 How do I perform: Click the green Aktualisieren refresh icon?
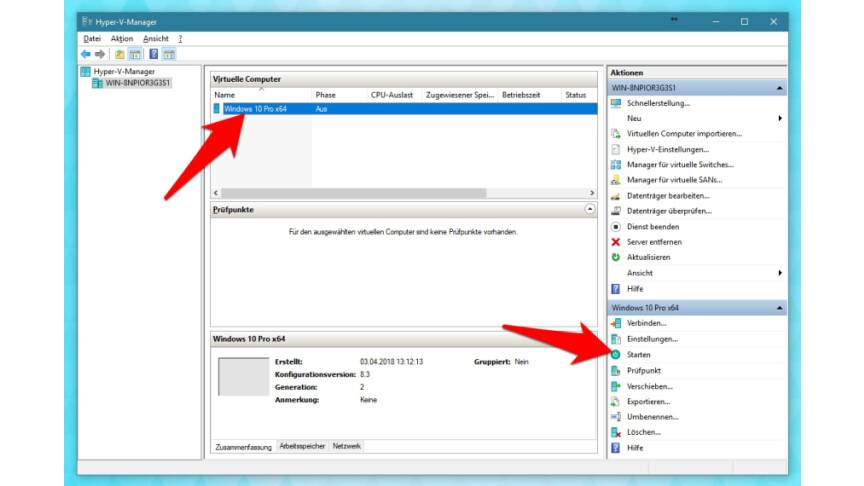click(x=616, y=257)
